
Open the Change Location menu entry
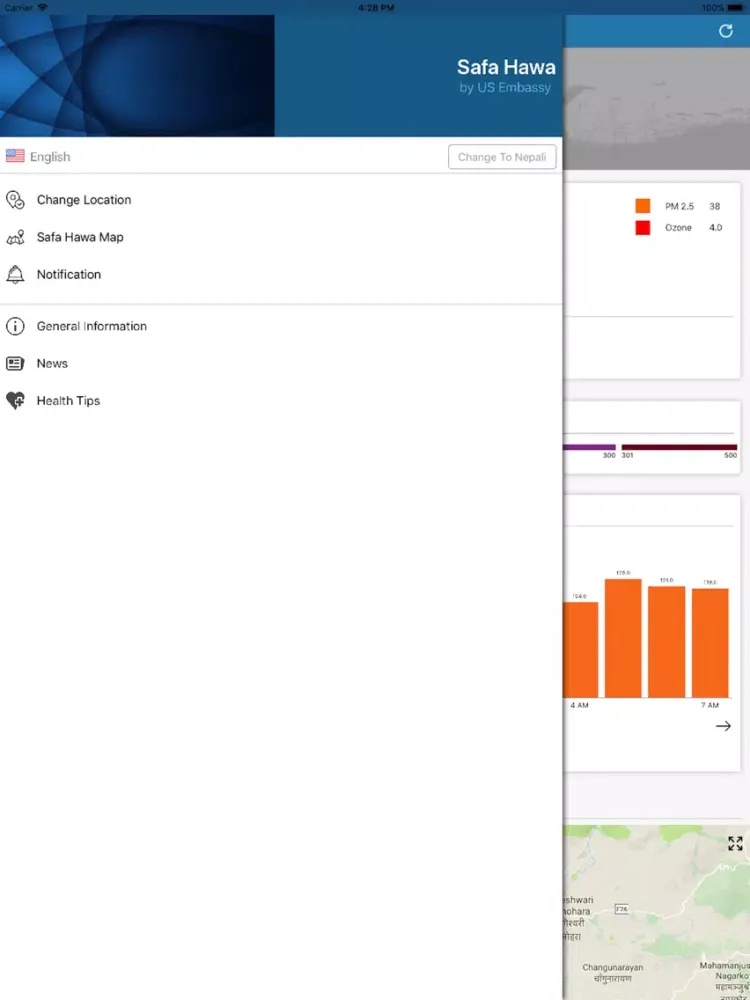pos(281,200)
